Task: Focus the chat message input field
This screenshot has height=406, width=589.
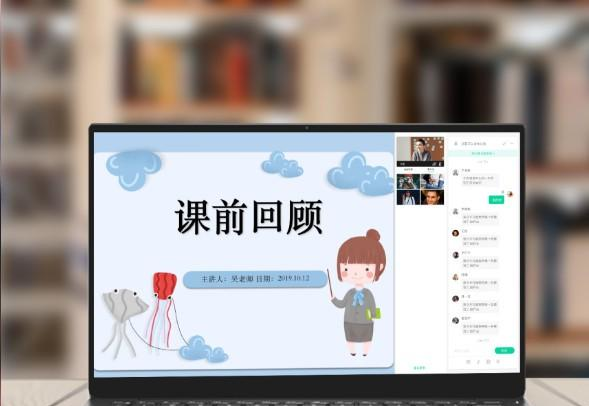Action: click(x=473, y=350)
